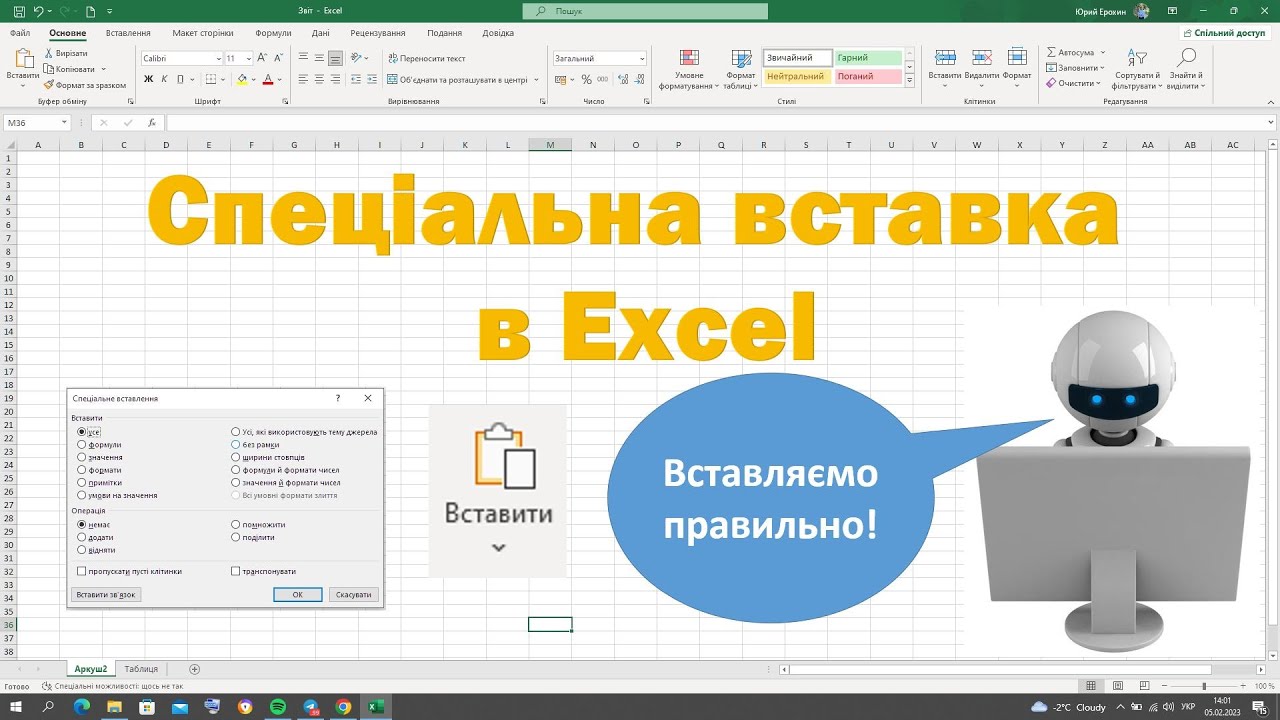Select Format Painter (Формат за зразком)

coord(86,85)
